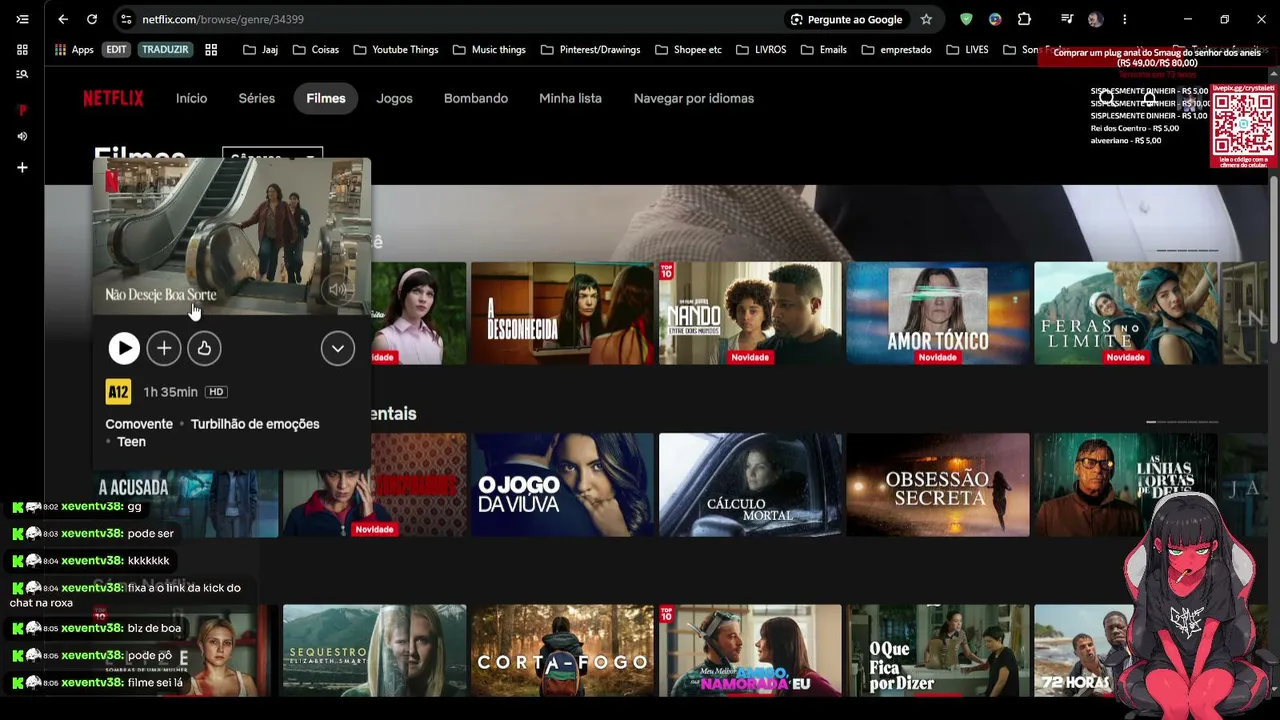Image resolution: width=1280 pixels, height=720 pixels.
Task: Reload the Netflix page
Action: point(92,19)
